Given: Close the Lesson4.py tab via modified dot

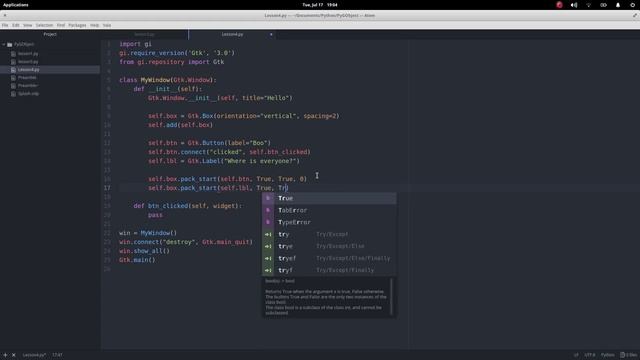Looking at the screenshot, I should [x=271, y=35].
